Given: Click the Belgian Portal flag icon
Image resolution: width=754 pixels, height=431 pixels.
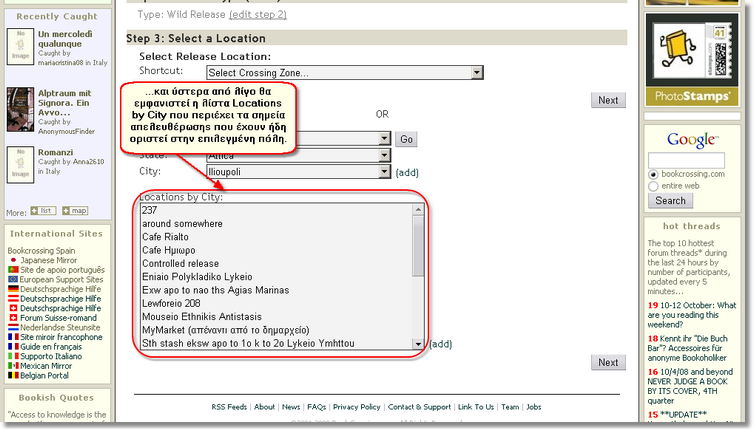Looking at the screenshot, I should [x=12, y=376].
